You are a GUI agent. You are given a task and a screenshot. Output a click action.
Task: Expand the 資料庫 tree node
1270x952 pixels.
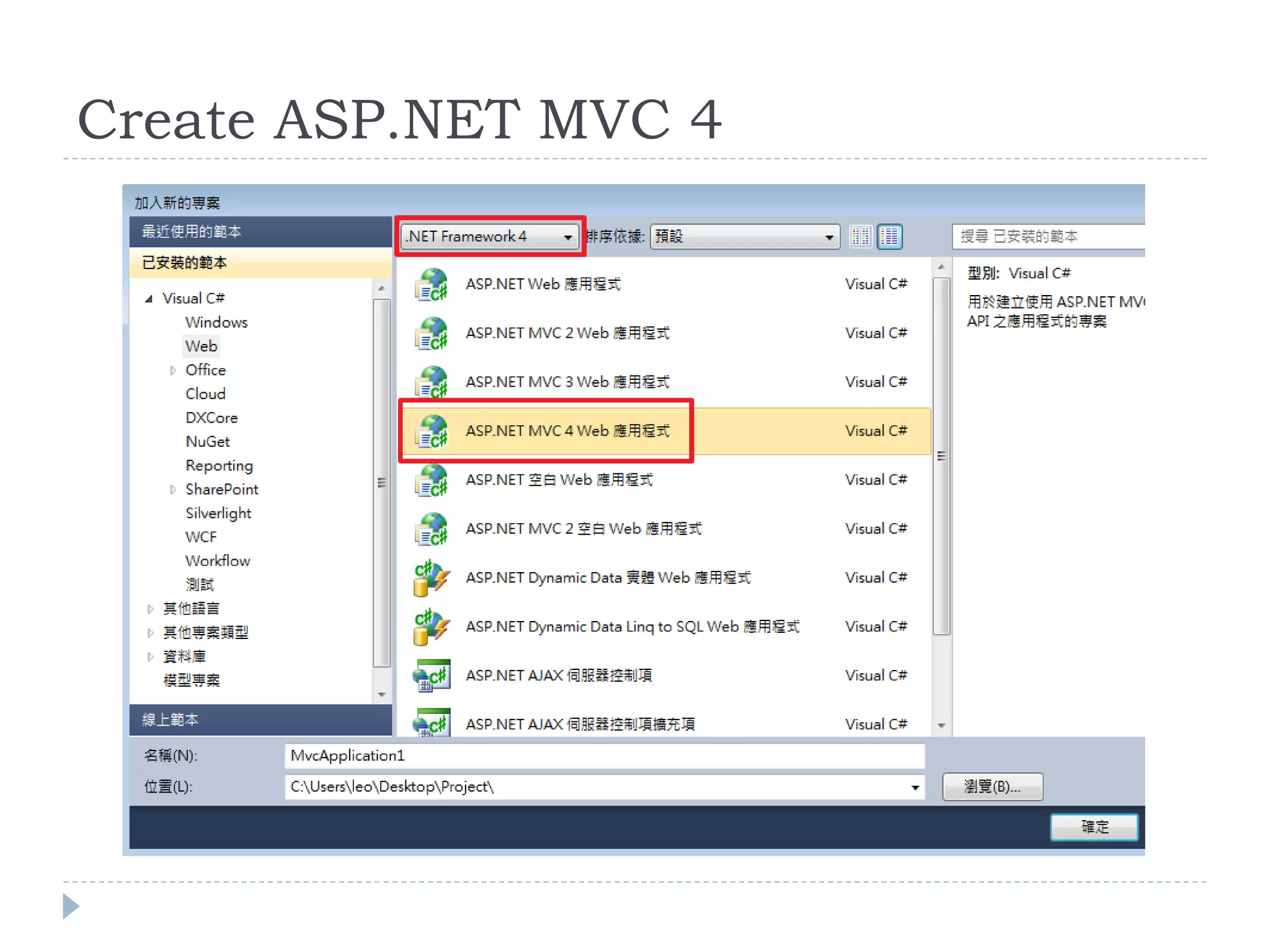[x=149, y=657]
